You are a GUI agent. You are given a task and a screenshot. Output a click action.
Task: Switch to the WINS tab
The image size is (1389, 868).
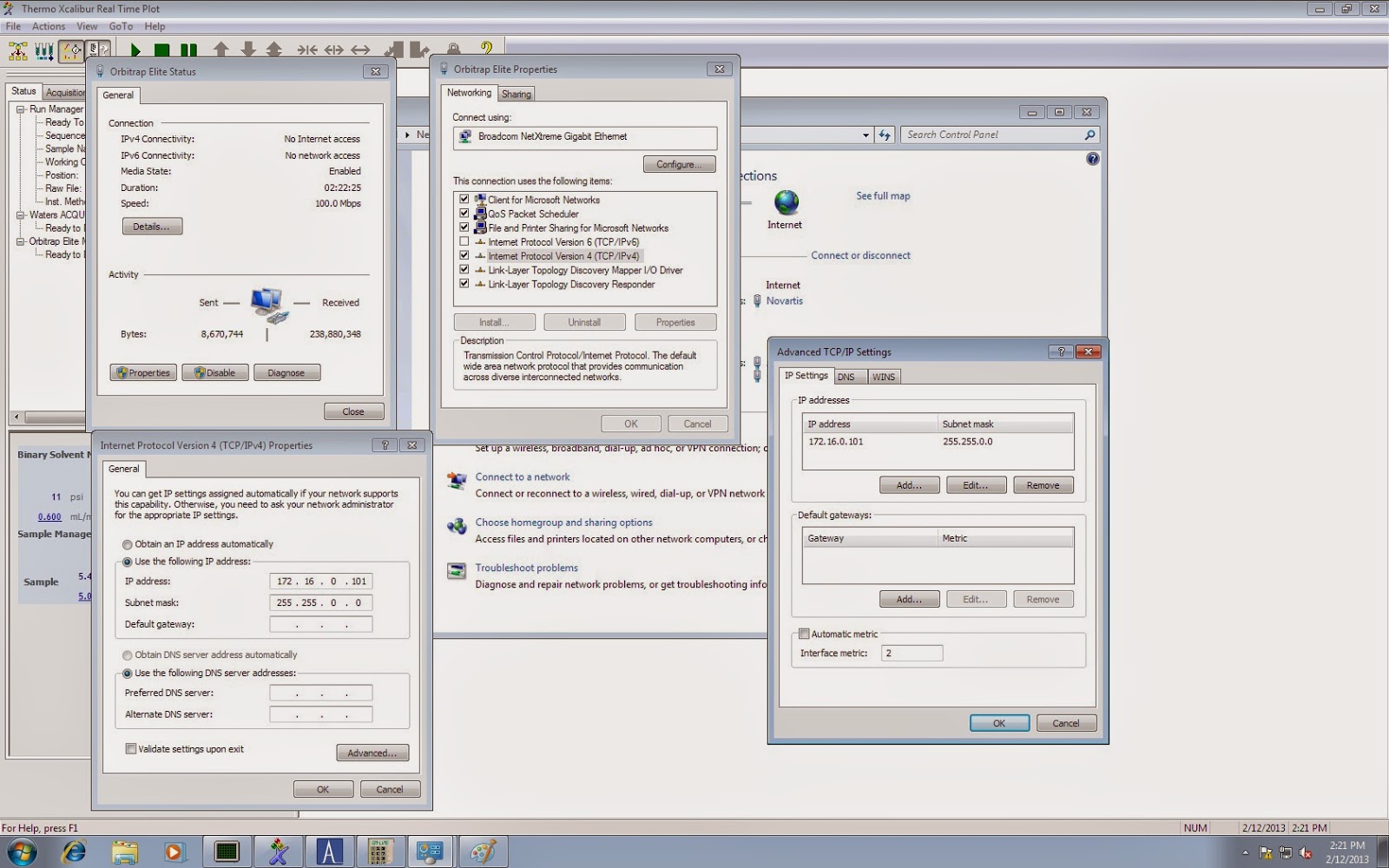point(884,377)
